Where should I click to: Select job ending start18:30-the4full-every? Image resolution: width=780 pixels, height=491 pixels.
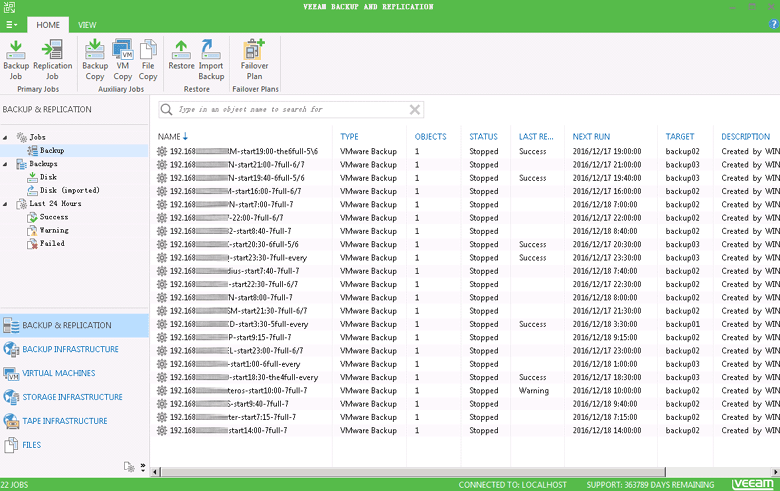coord(244,377)
